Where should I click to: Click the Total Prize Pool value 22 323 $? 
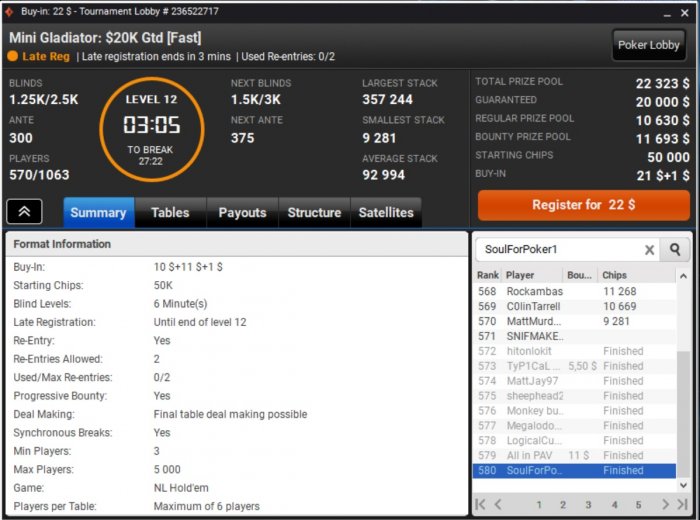tap(662, 83)
